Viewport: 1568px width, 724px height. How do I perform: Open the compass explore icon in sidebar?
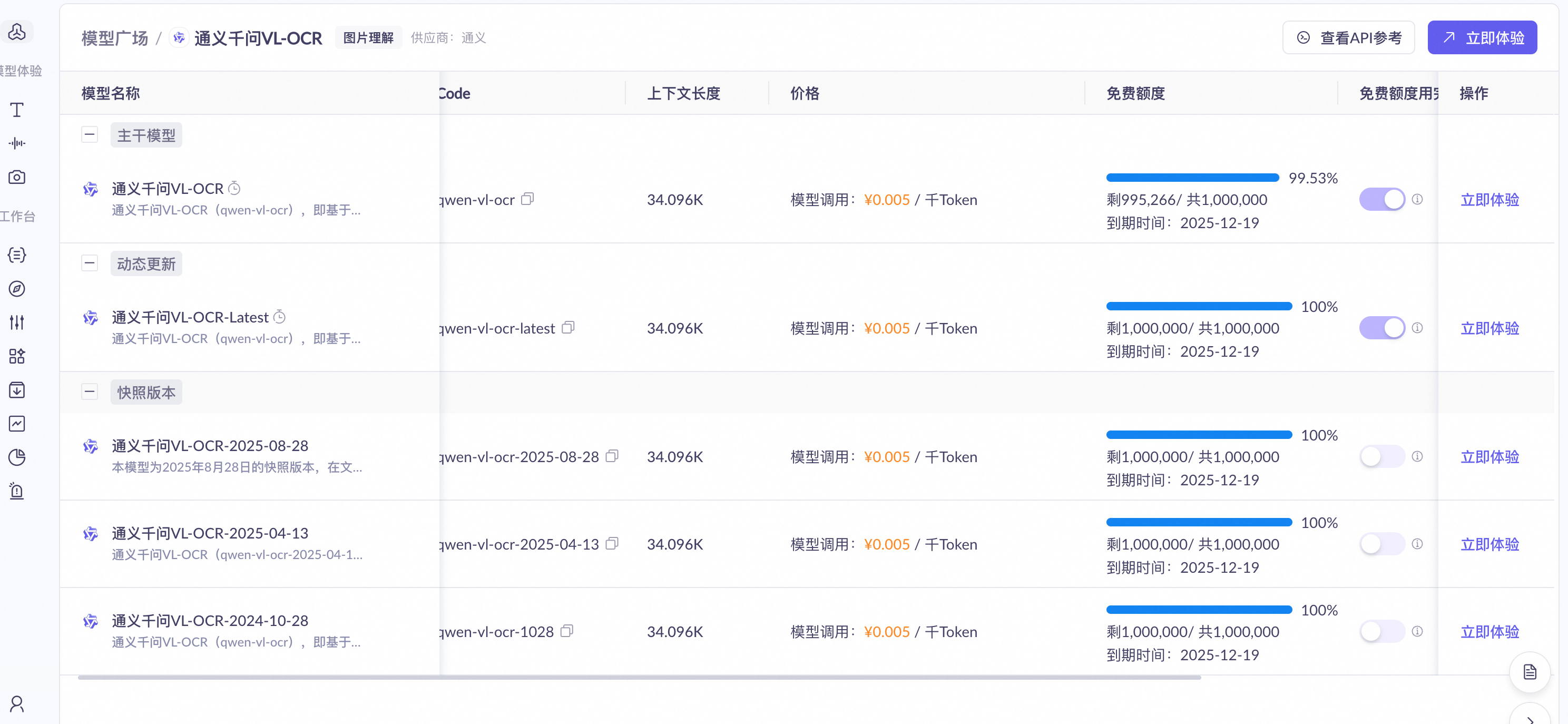[17, 289]
